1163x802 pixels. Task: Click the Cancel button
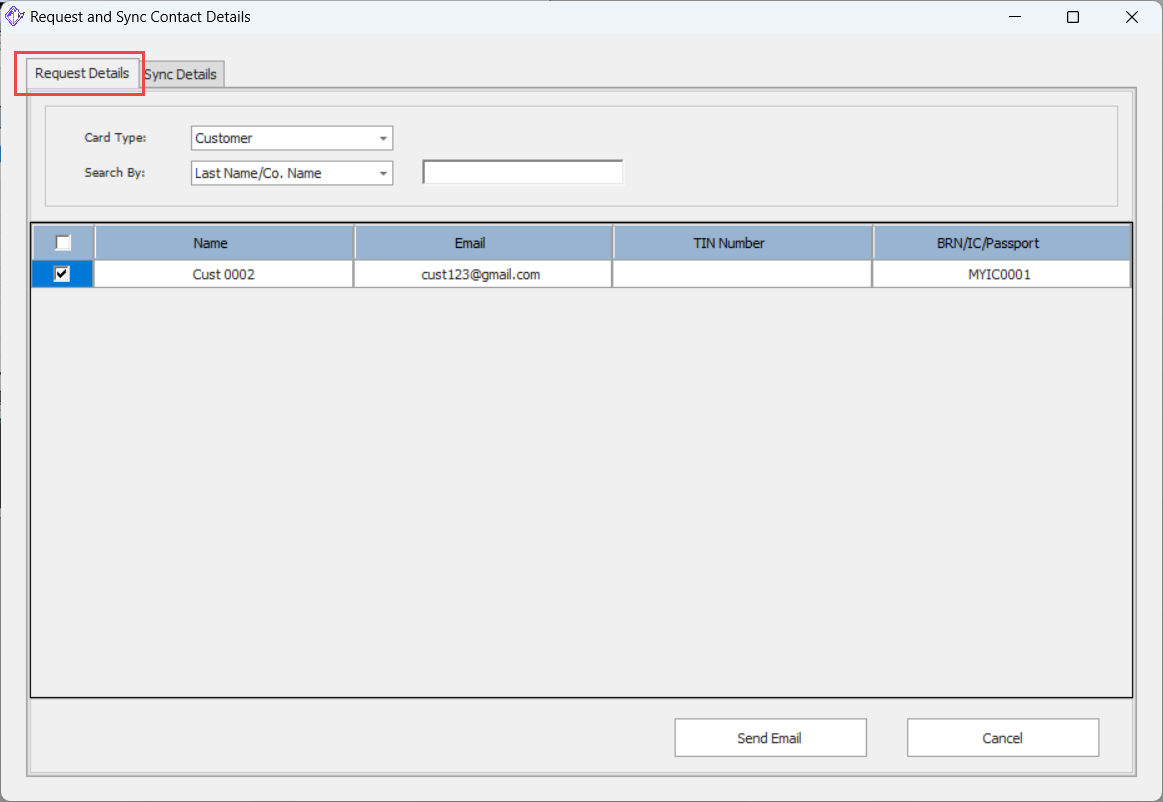1002,738
